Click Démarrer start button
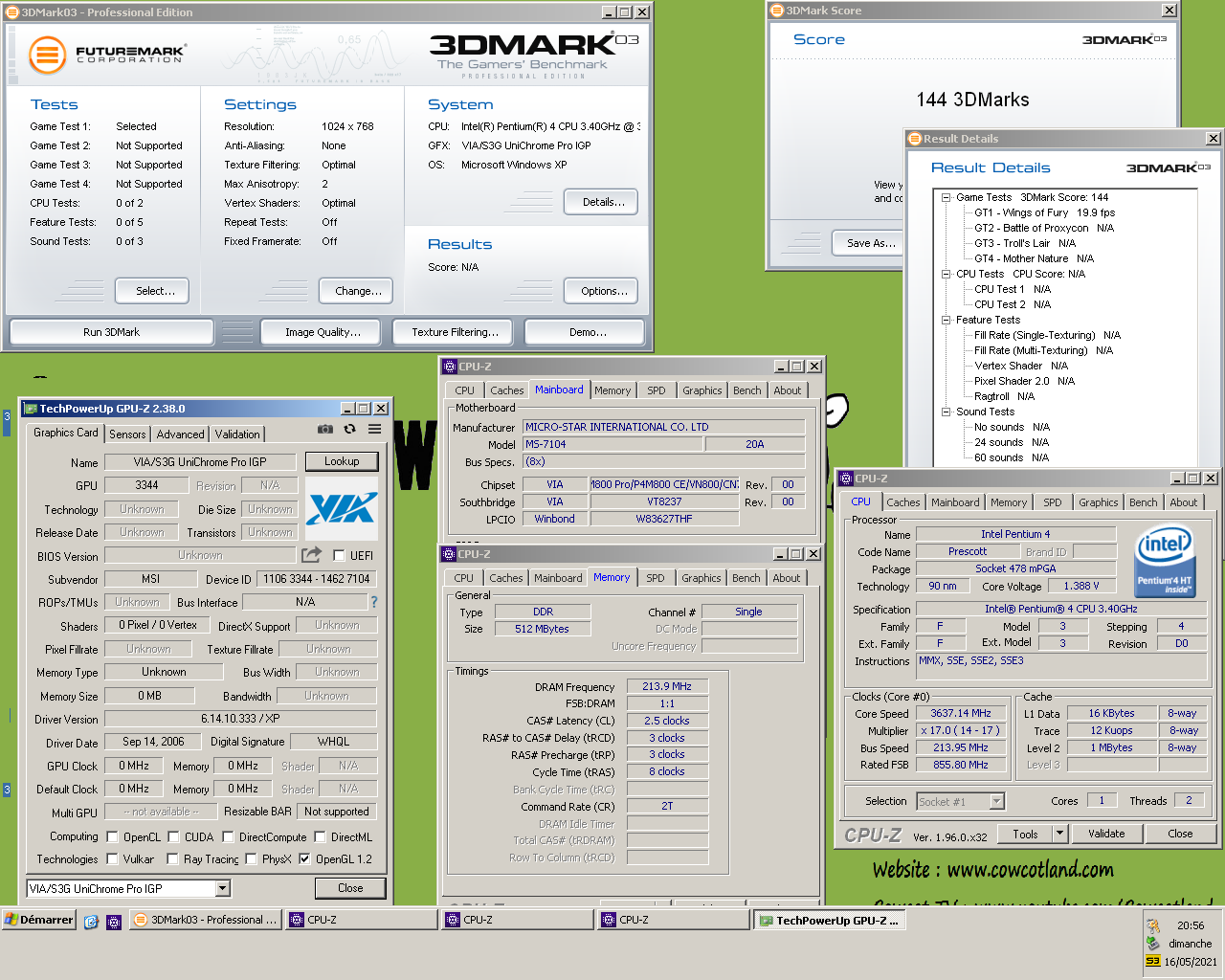This screenshot has height=980, width=1225. tap(39, 920)
